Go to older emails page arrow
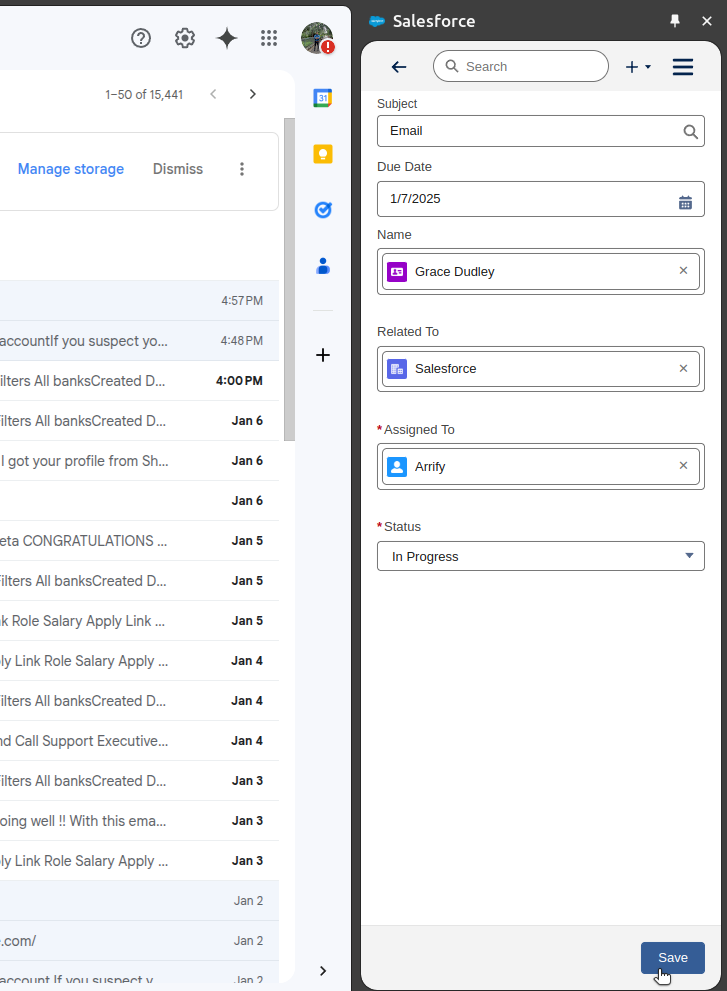 coord(253,94)
